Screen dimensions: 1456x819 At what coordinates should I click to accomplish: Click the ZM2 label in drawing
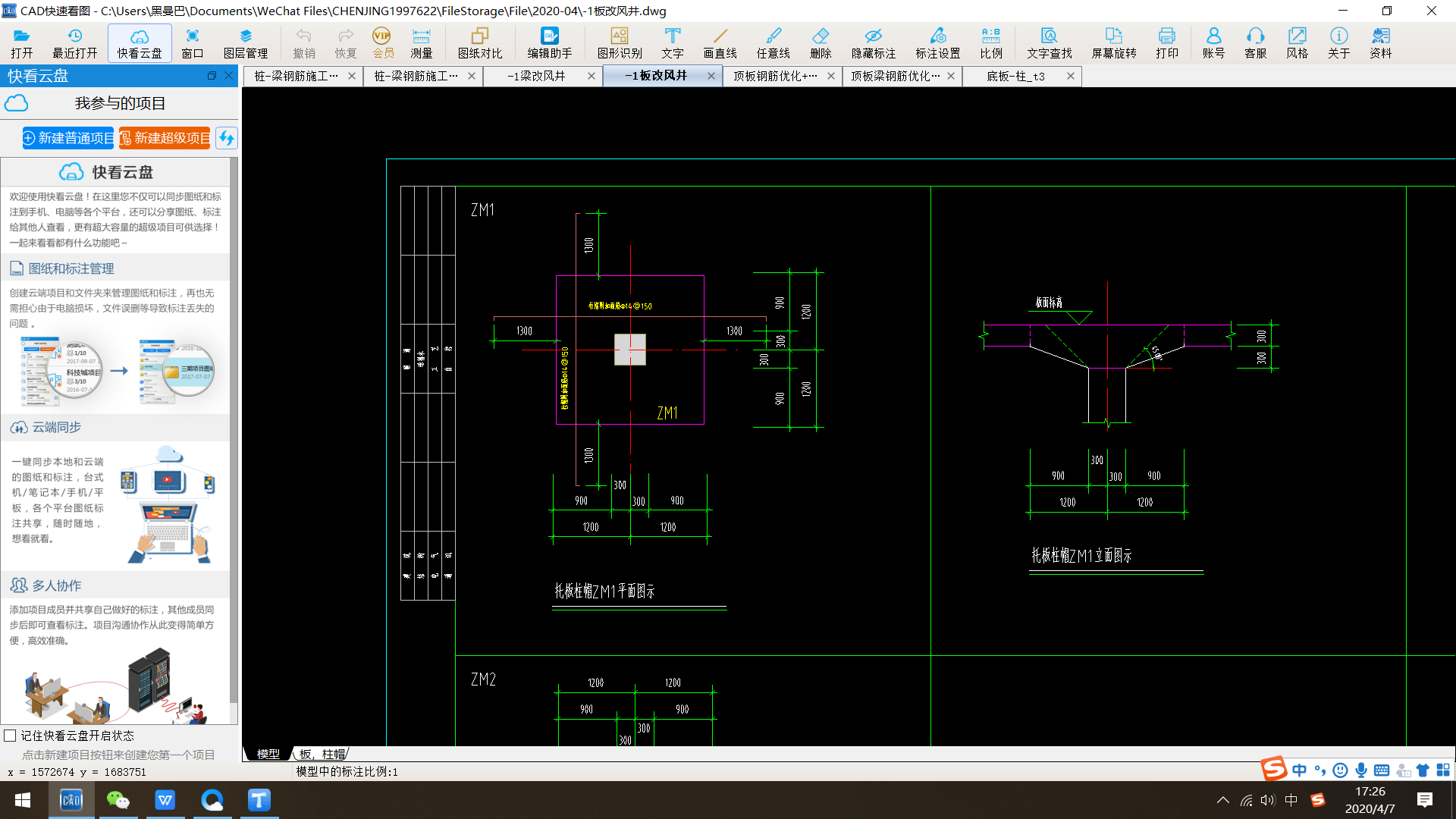[x=483, y=679]
